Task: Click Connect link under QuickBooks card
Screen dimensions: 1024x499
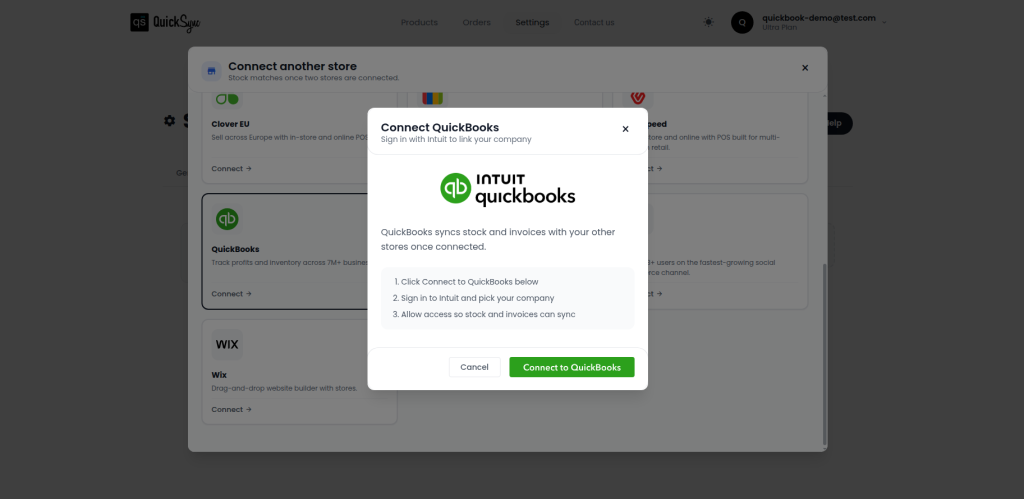Action: [x=231, y=294]
